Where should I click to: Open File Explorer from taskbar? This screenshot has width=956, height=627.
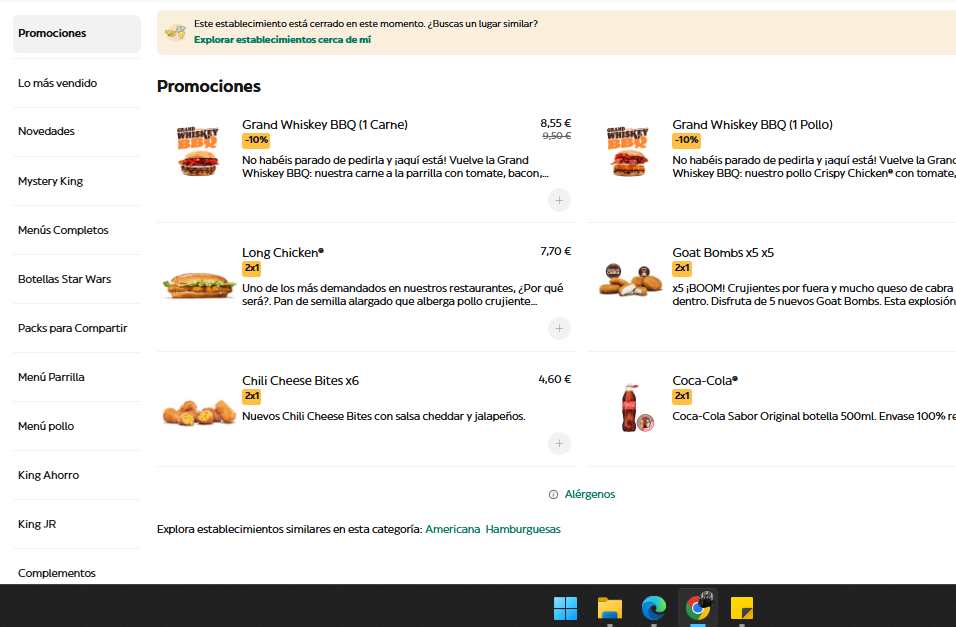pyautogui.click(x=609, y=608)
